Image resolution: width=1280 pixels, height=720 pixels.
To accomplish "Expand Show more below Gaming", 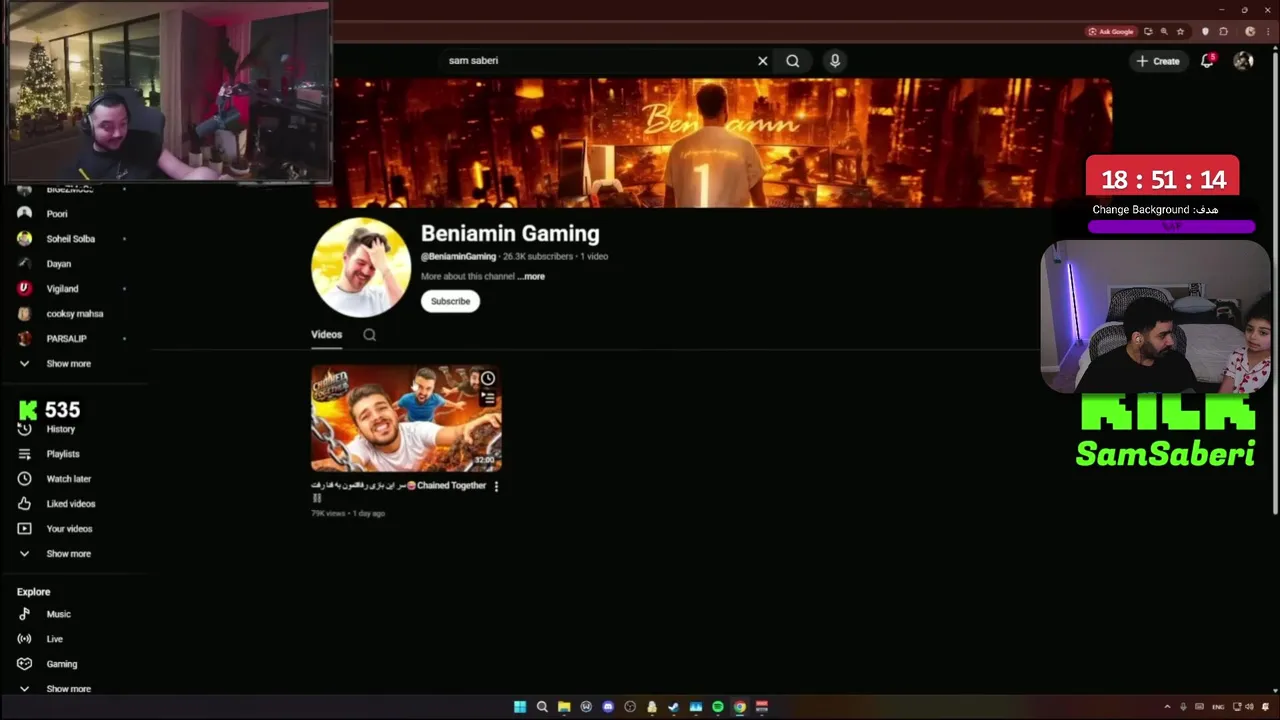I will (70, 689).
